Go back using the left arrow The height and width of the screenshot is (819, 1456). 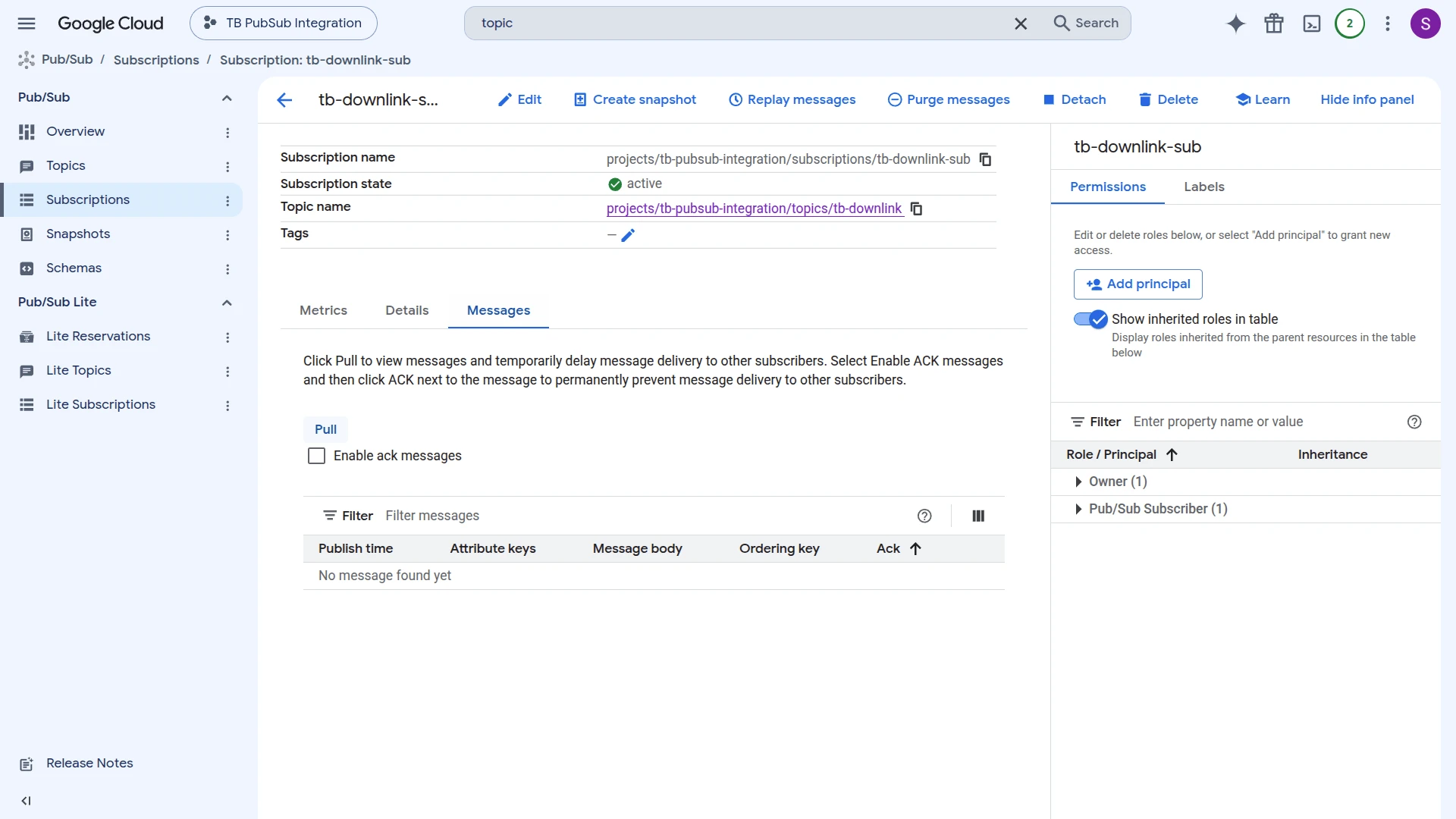pyautogui.click(x=284, y=99)
